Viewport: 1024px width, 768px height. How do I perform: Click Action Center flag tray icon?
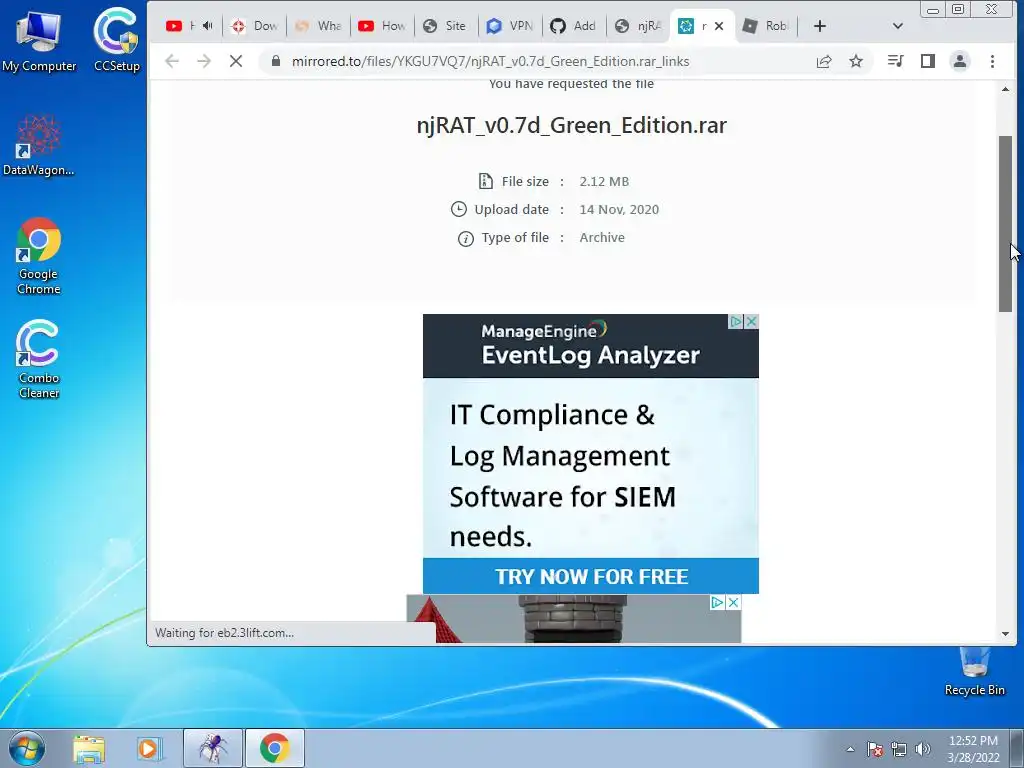[874, 749]
